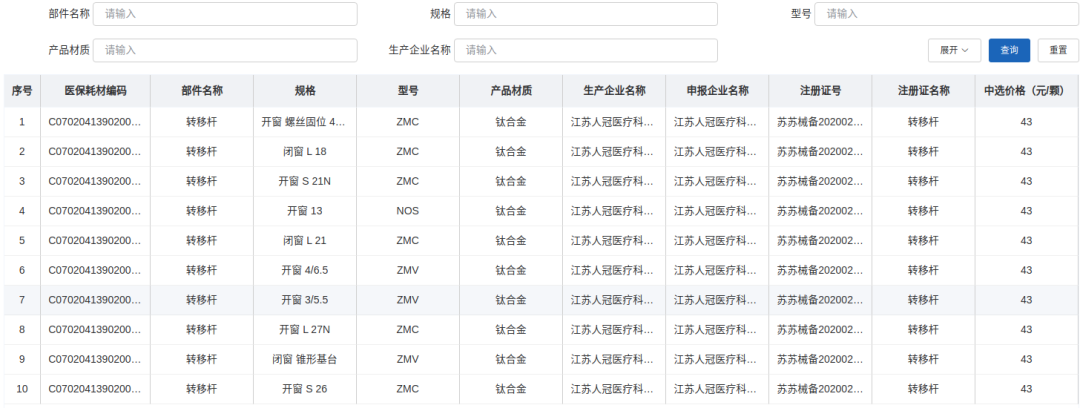Click the 序号 column header

(x=22, y=91)
